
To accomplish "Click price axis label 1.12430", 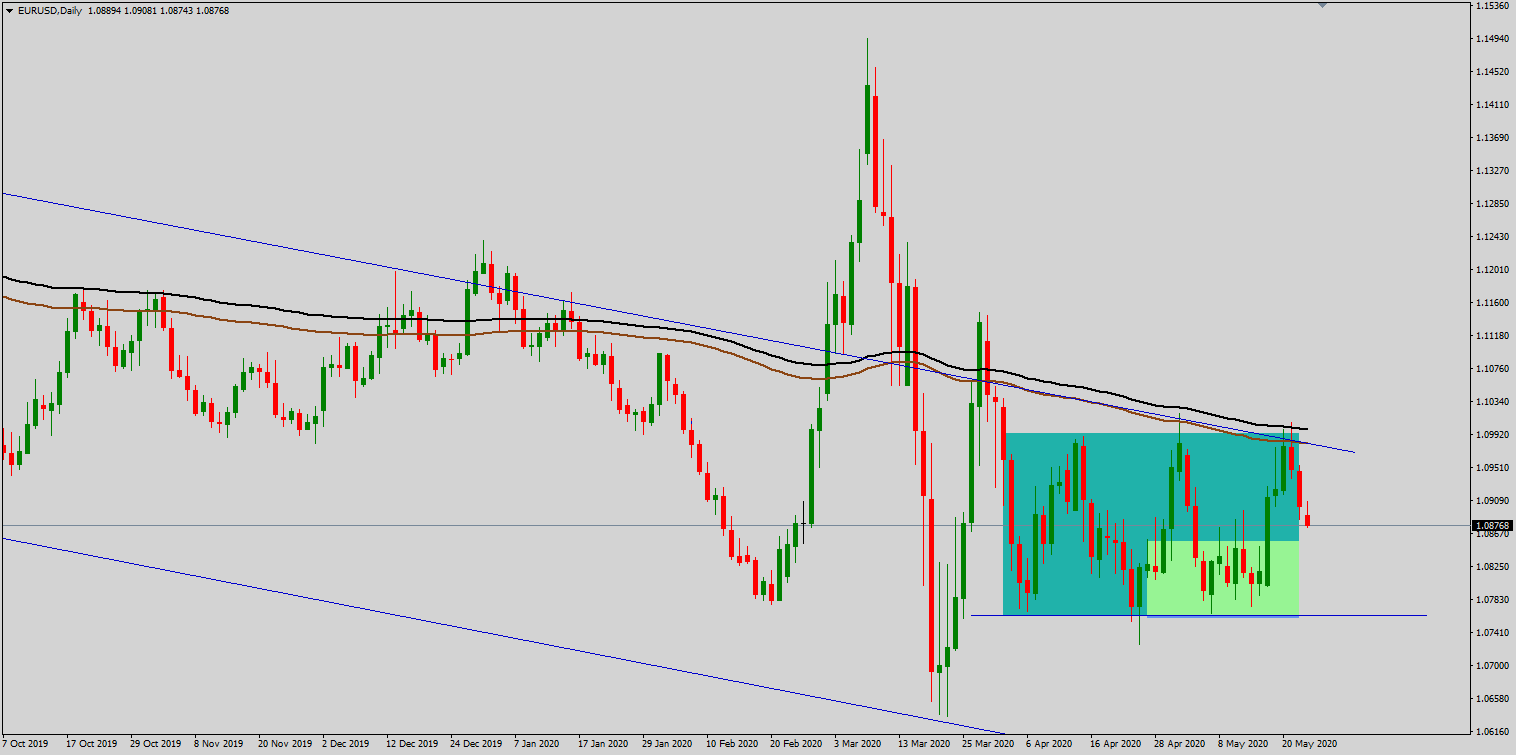I will [x=1492, y=237].
